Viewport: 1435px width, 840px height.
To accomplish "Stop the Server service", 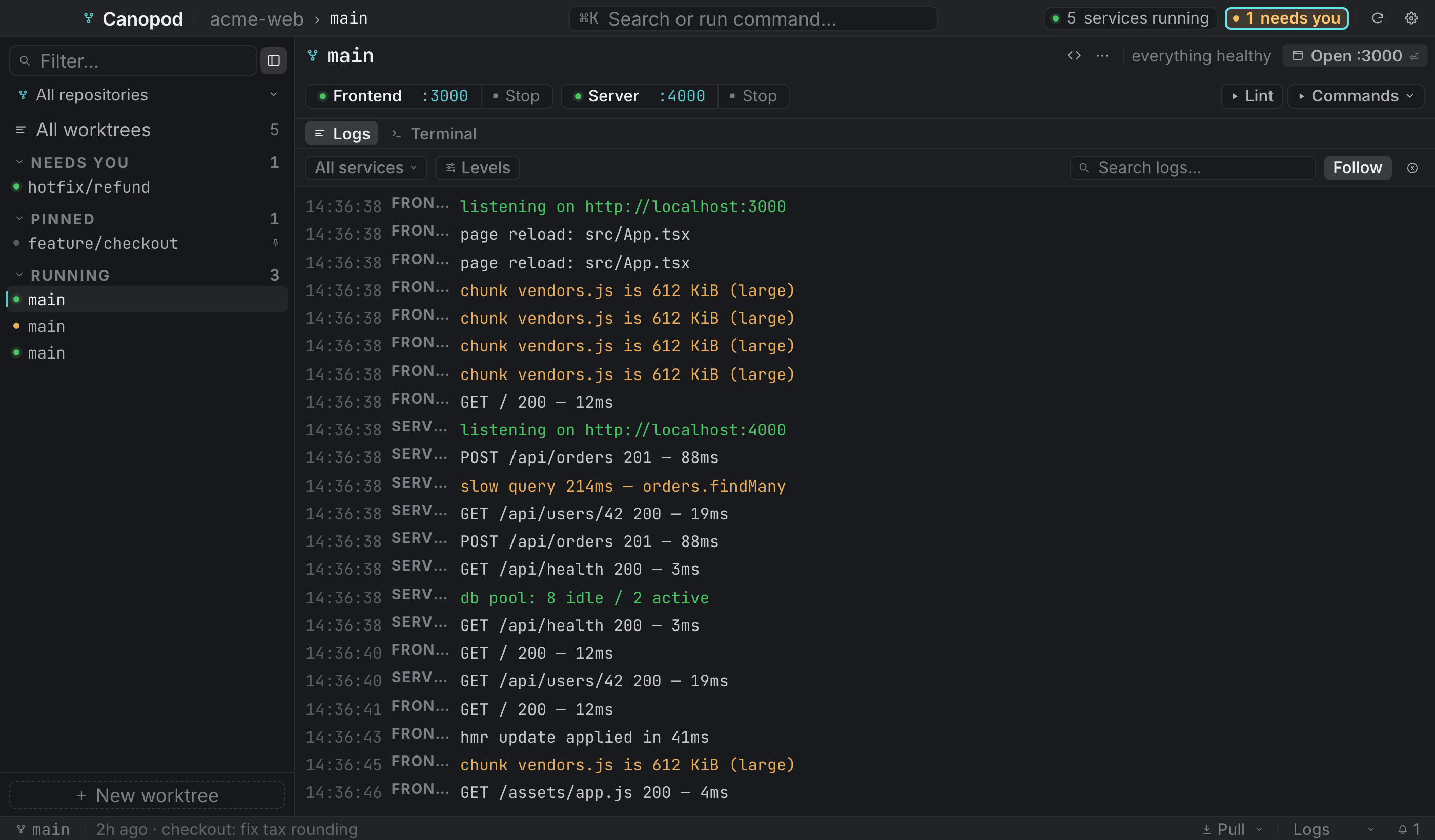I will (753, 96).
